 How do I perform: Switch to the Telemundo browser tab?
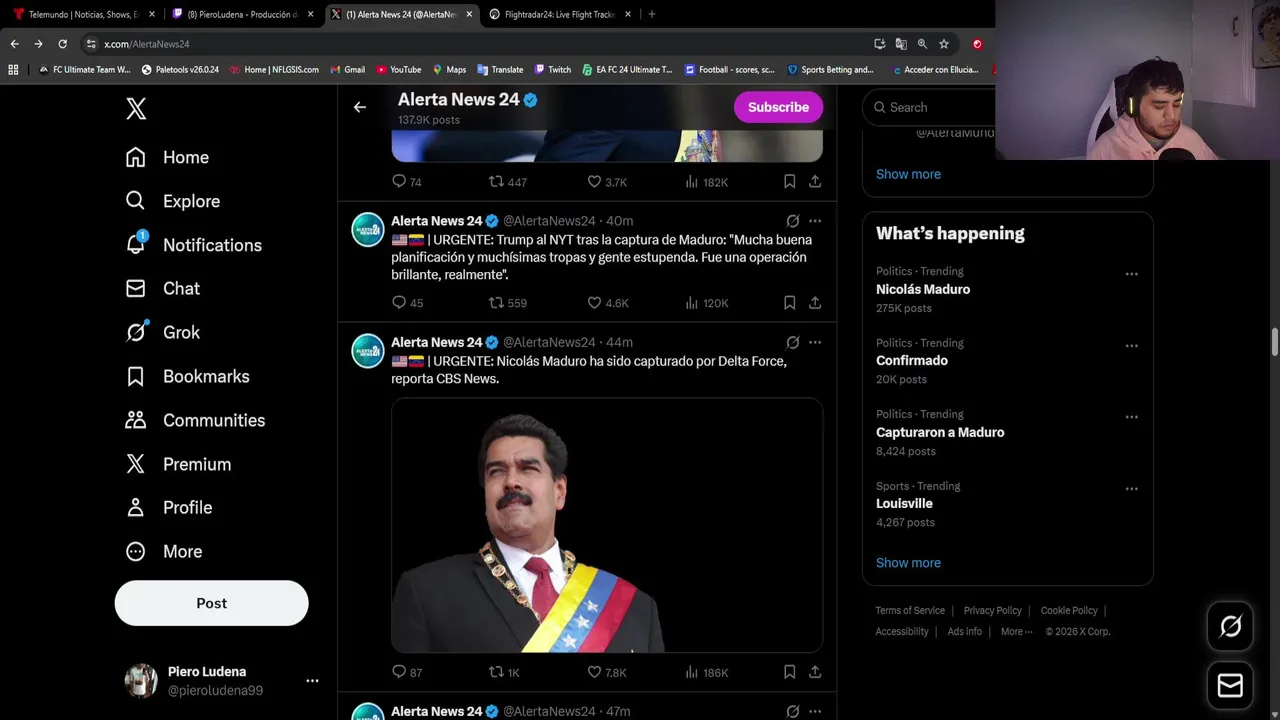coord(84,14)
